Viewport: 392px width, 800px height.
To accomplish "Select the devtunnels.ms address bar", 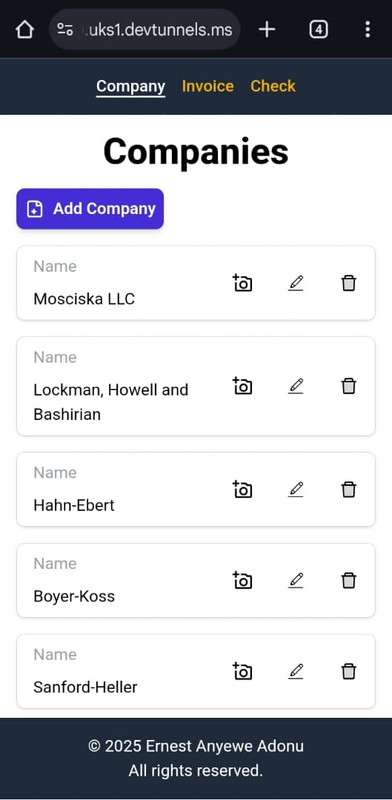I will (145, 30).
